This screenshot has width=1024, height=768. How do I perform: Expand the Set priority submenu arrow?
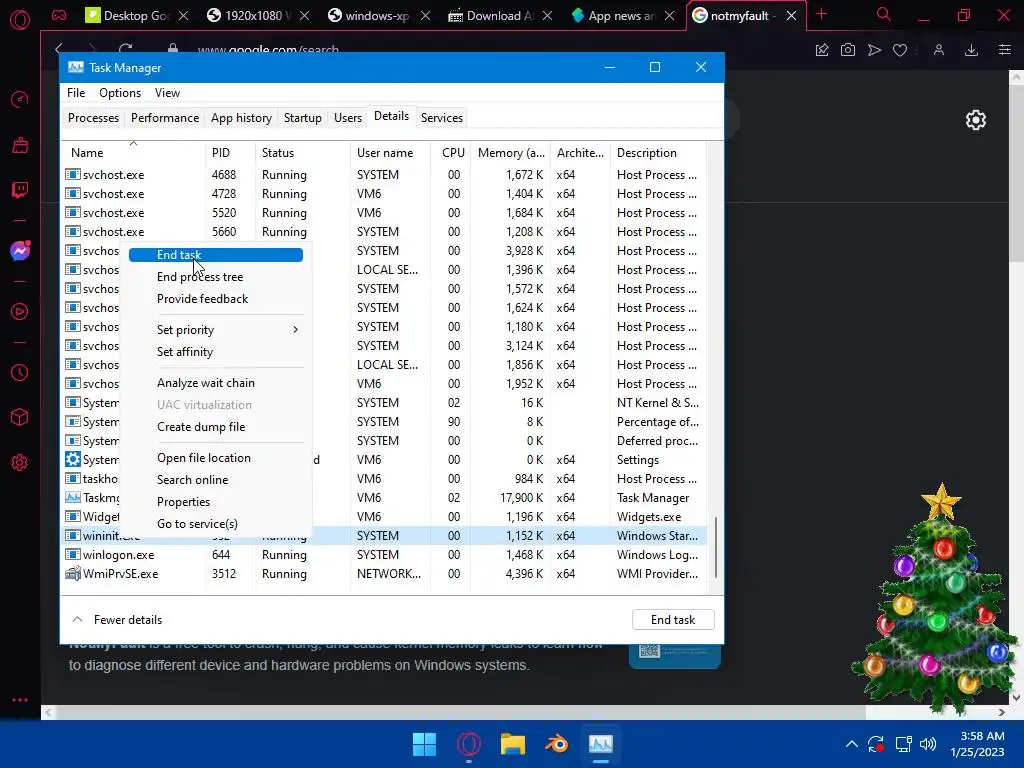pos(296,330)
